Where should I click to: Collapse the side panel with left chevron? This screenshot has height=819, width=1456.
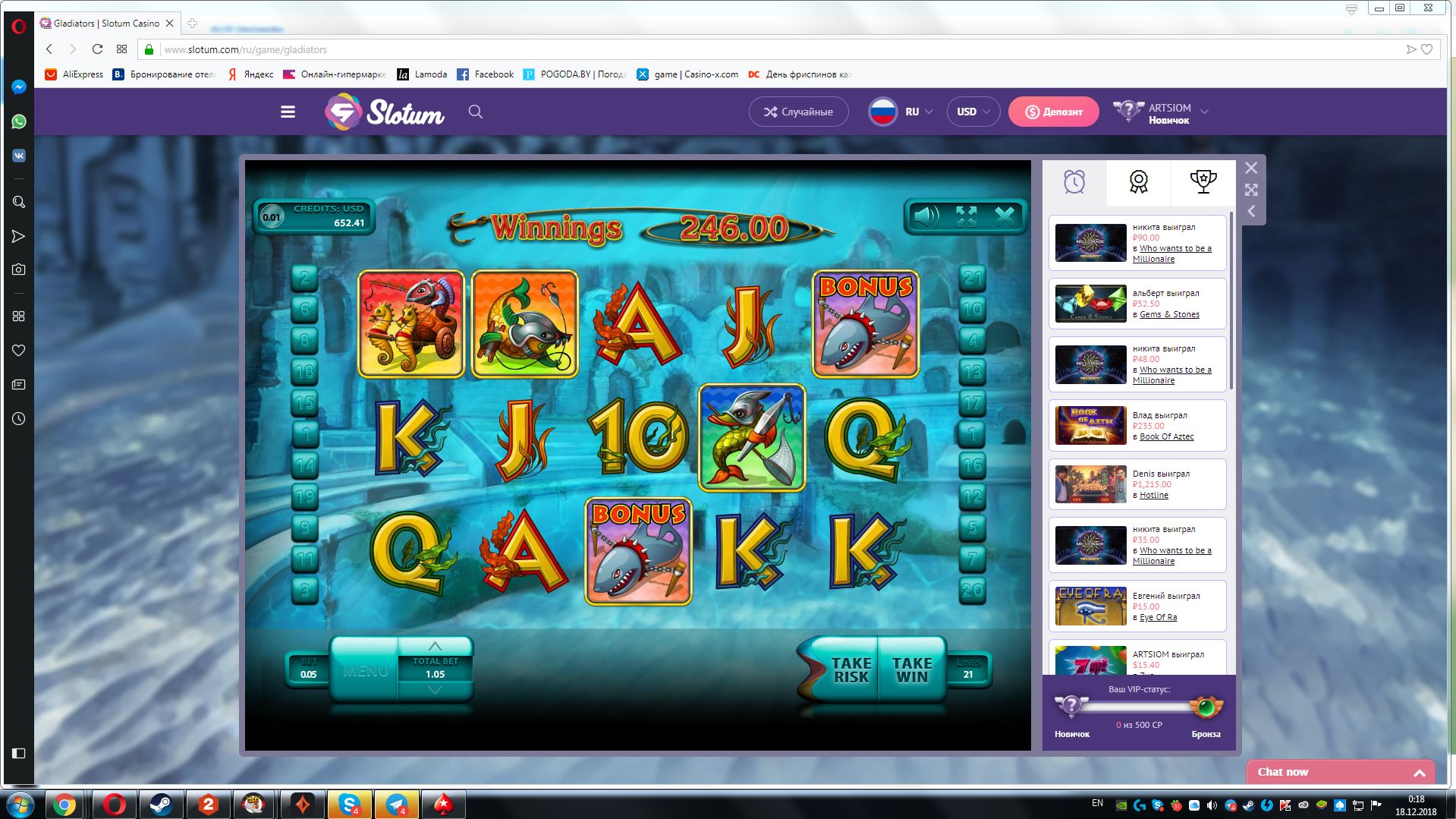(1251, 212)
